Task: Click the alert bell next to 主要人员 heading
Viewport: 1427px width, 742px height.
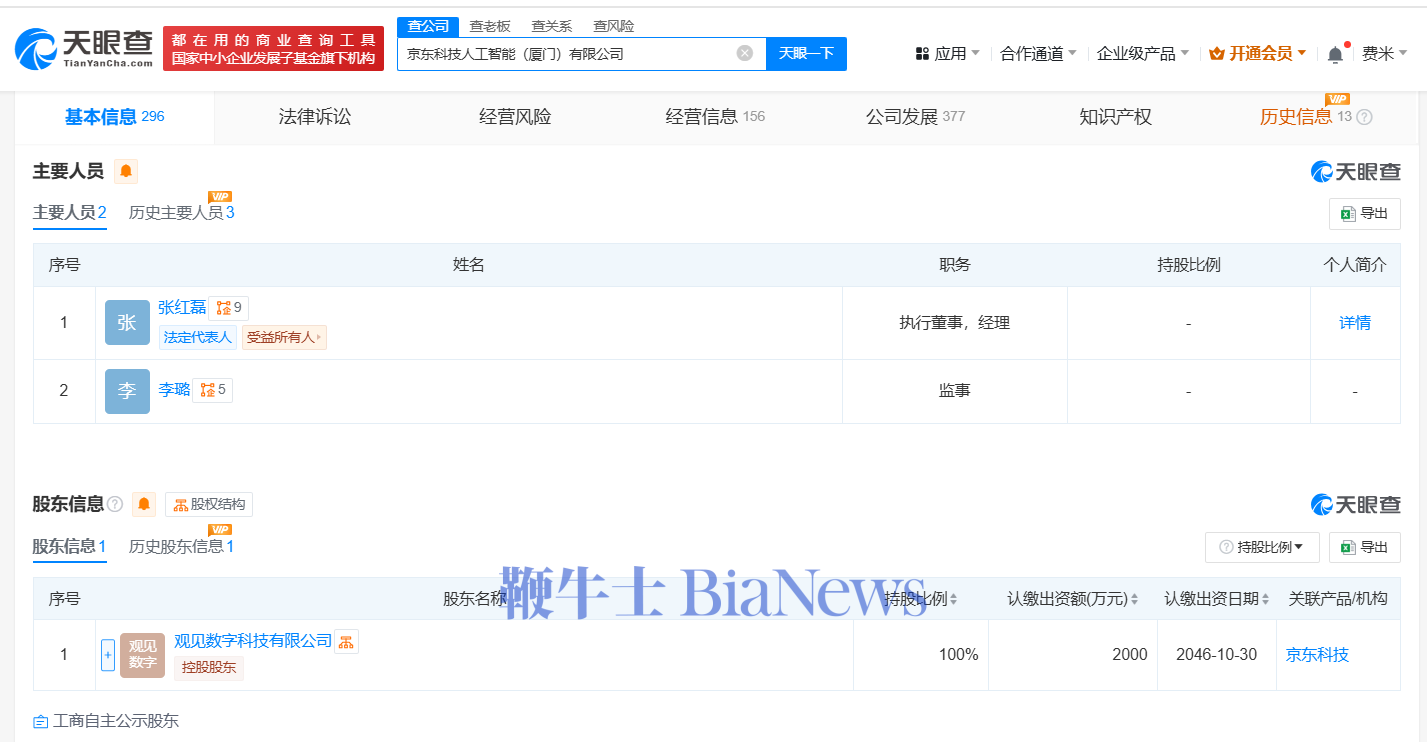Action: coord(126,171)
